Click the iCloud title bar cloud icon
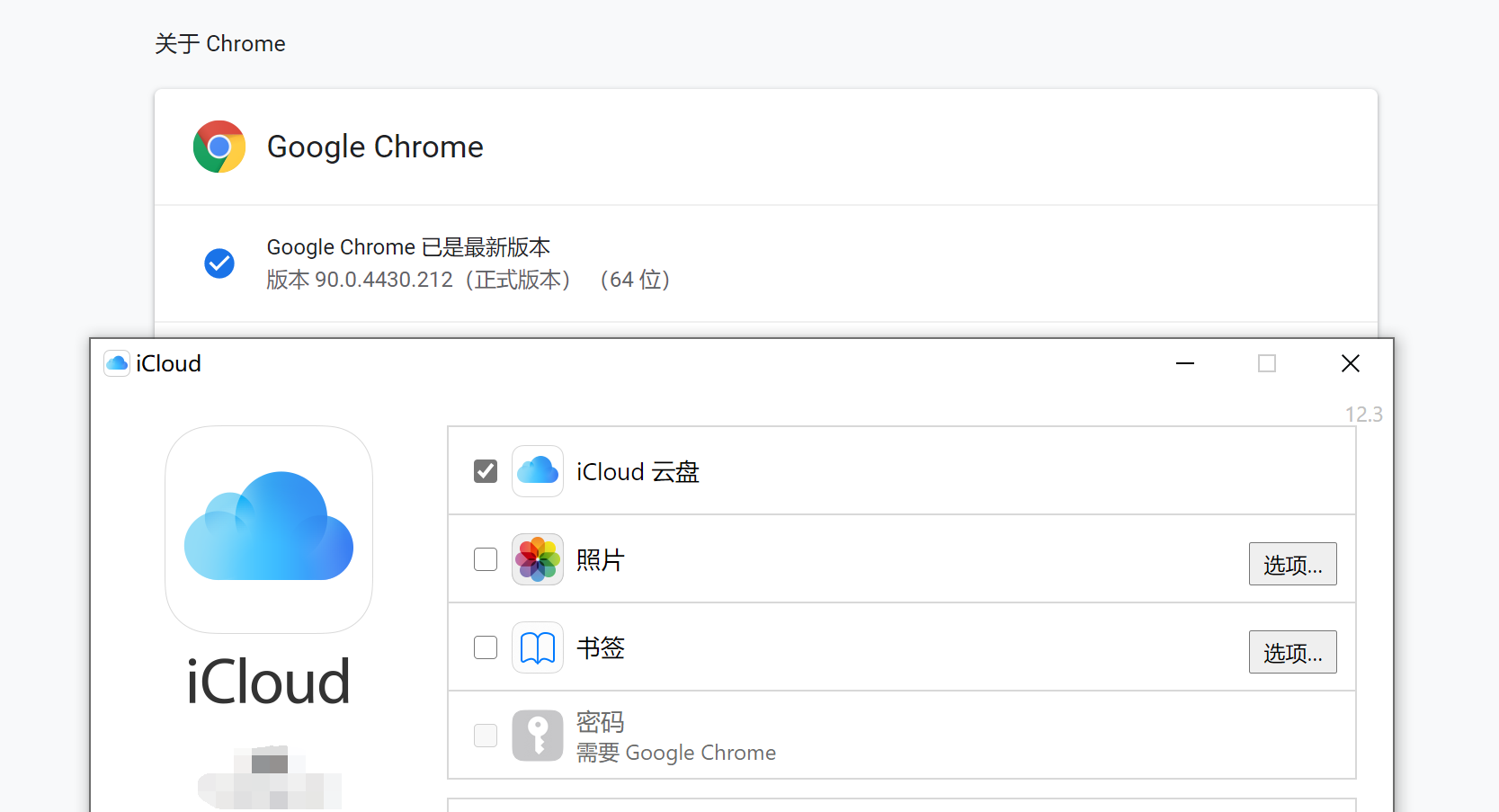Screen dimensions: 1499x812 tap(117, 363)
